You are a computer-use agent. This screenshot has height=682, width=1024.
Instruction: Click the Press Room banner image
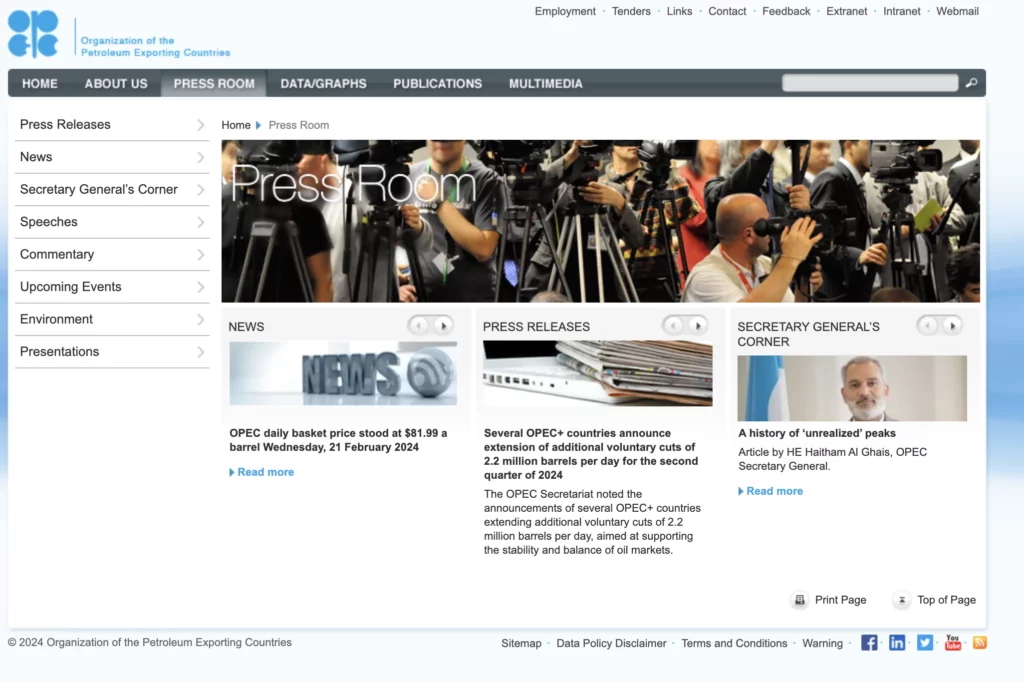pos(601,221)
